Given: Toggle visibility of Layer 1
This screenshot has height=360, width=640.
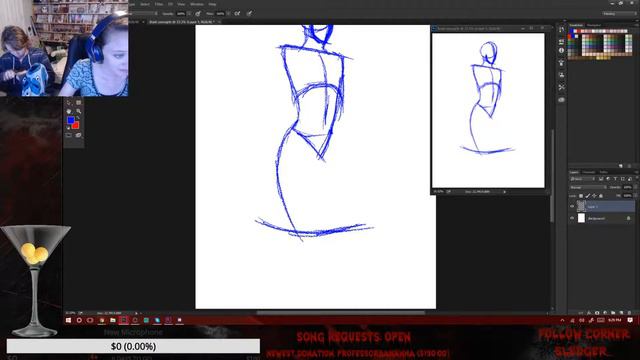Looking at the screenshot, I should click(572, 207).
